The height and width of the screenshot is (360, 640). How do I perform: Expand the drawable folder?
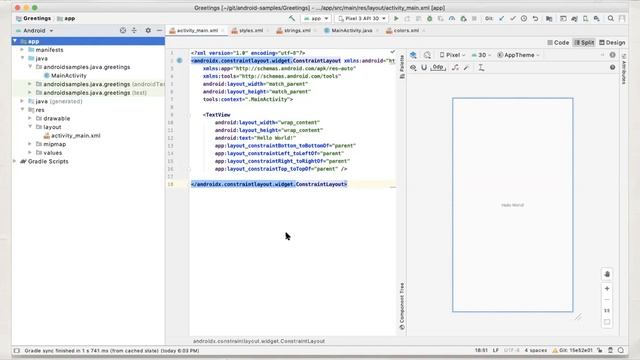[30, 118]
